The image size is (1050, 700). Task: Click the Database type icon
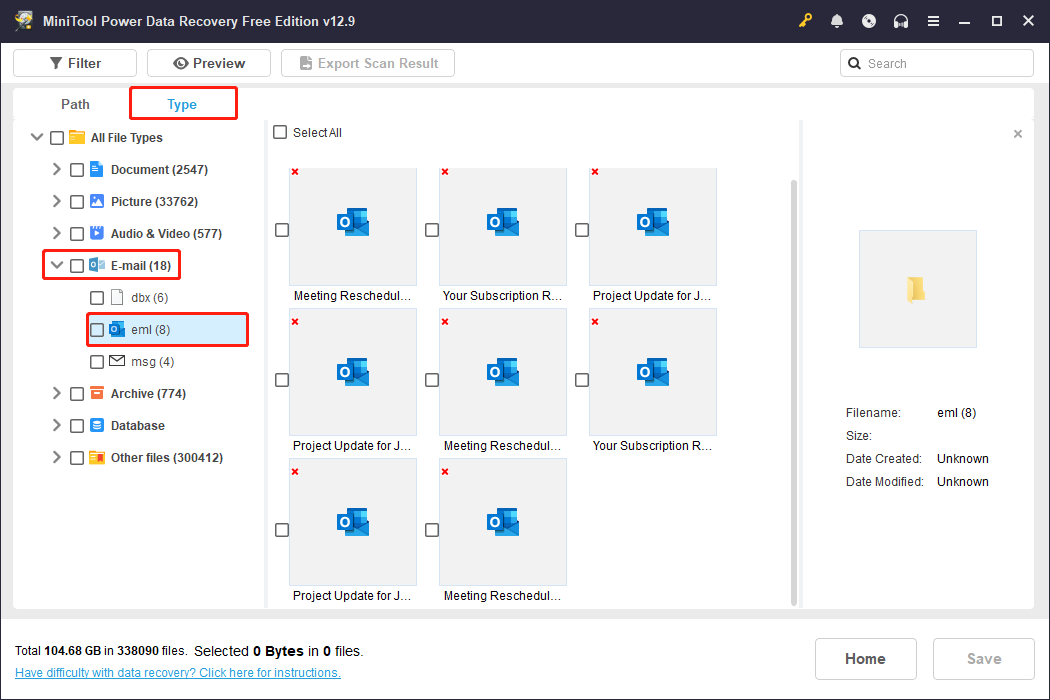tap(96, 425)
